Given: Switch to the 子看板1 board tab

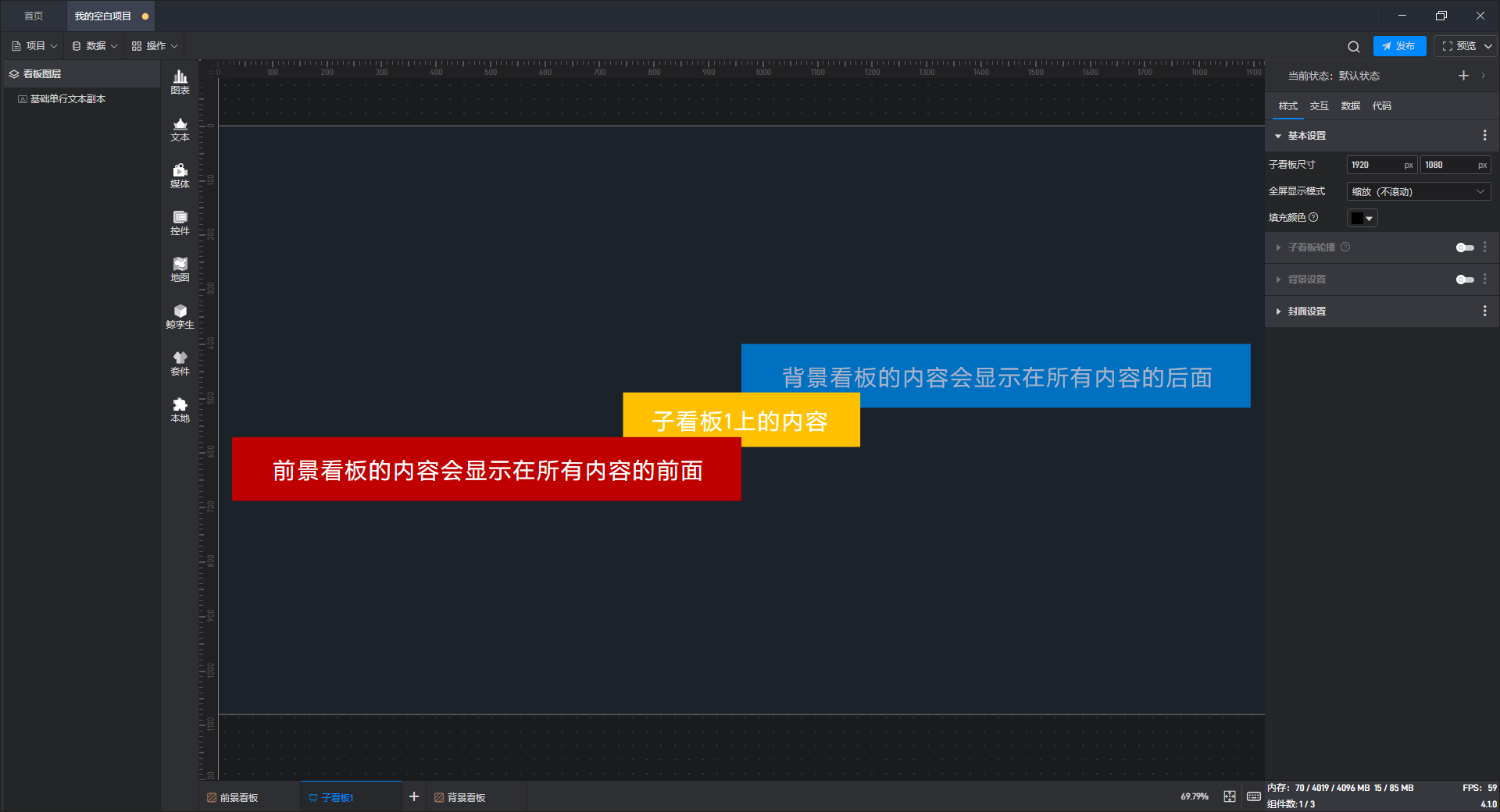Looking at the screenshot, I should [x=351, y=797].
